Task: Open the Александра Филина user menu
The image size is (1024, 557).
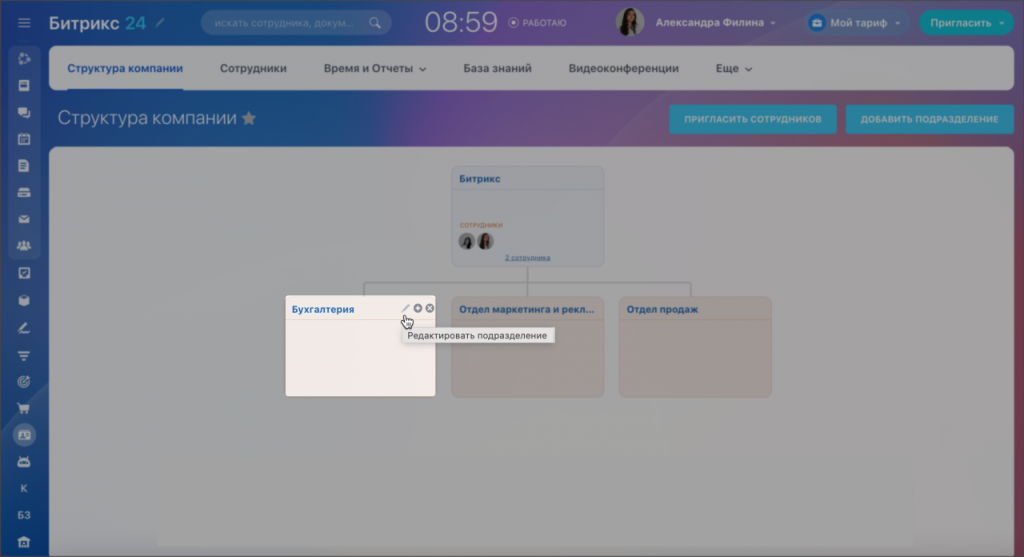Action: tap(717, 22)
